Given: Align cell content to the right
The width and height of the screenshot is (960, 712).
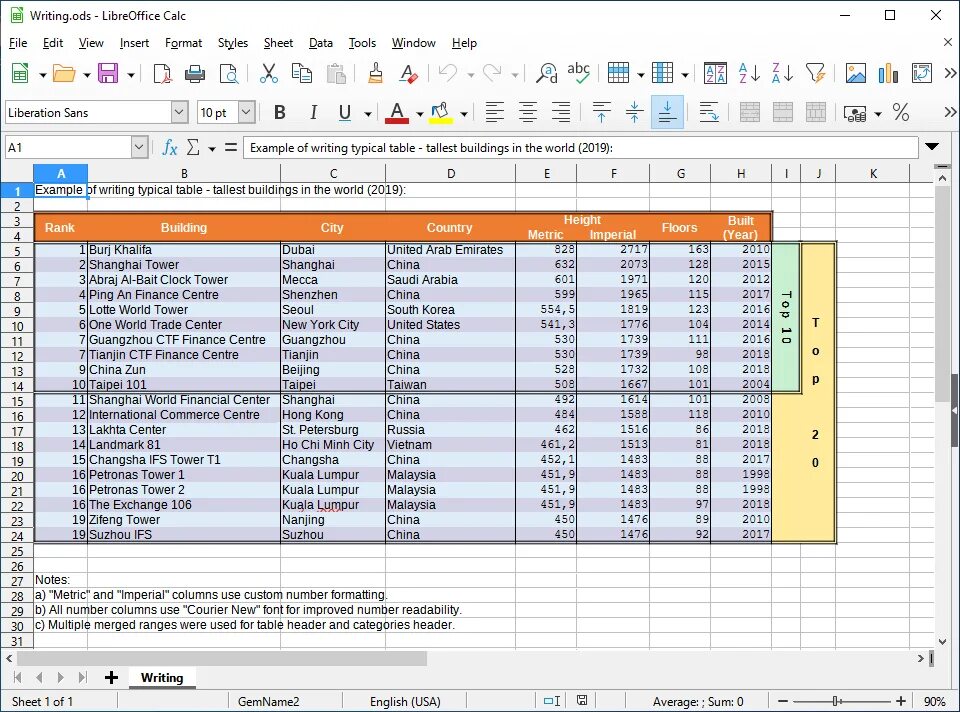Looking at the screenshot, I should (561, 113).
